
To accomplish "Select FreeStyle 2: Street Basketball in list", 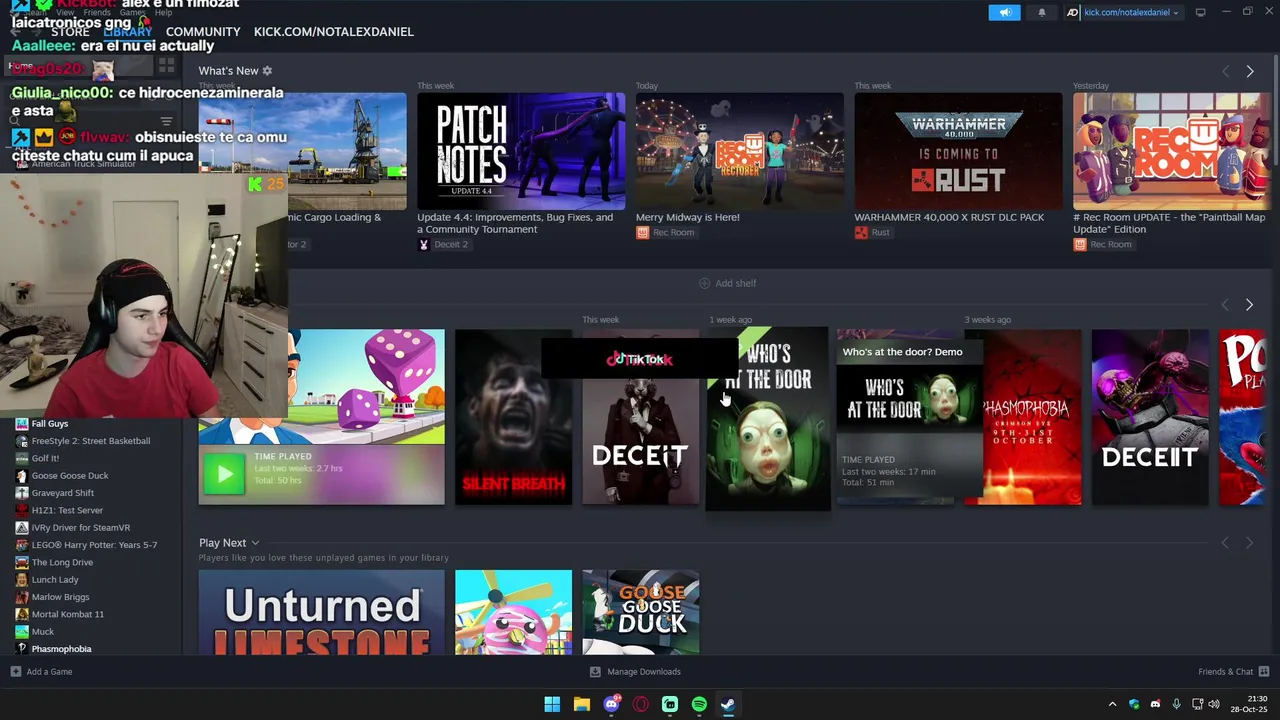I will coord(90,441).
